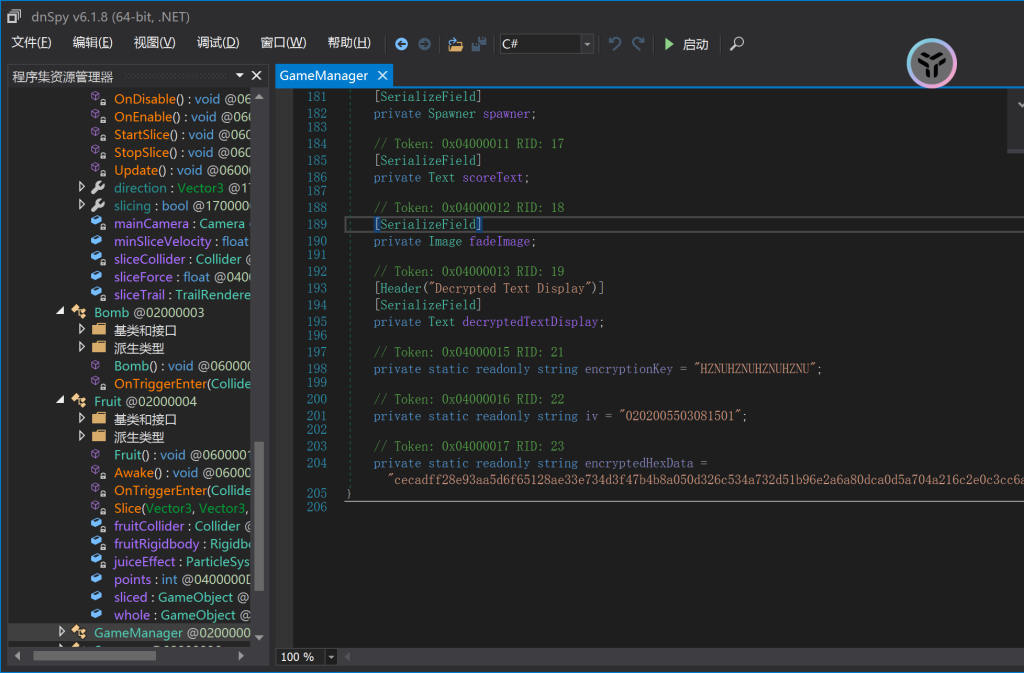Image resolution: width=1024 pixels, height=673 pixels.
Task: Close the 程序集资源管理器 panel
Action: pyautogui.click(x=257, y=76)
